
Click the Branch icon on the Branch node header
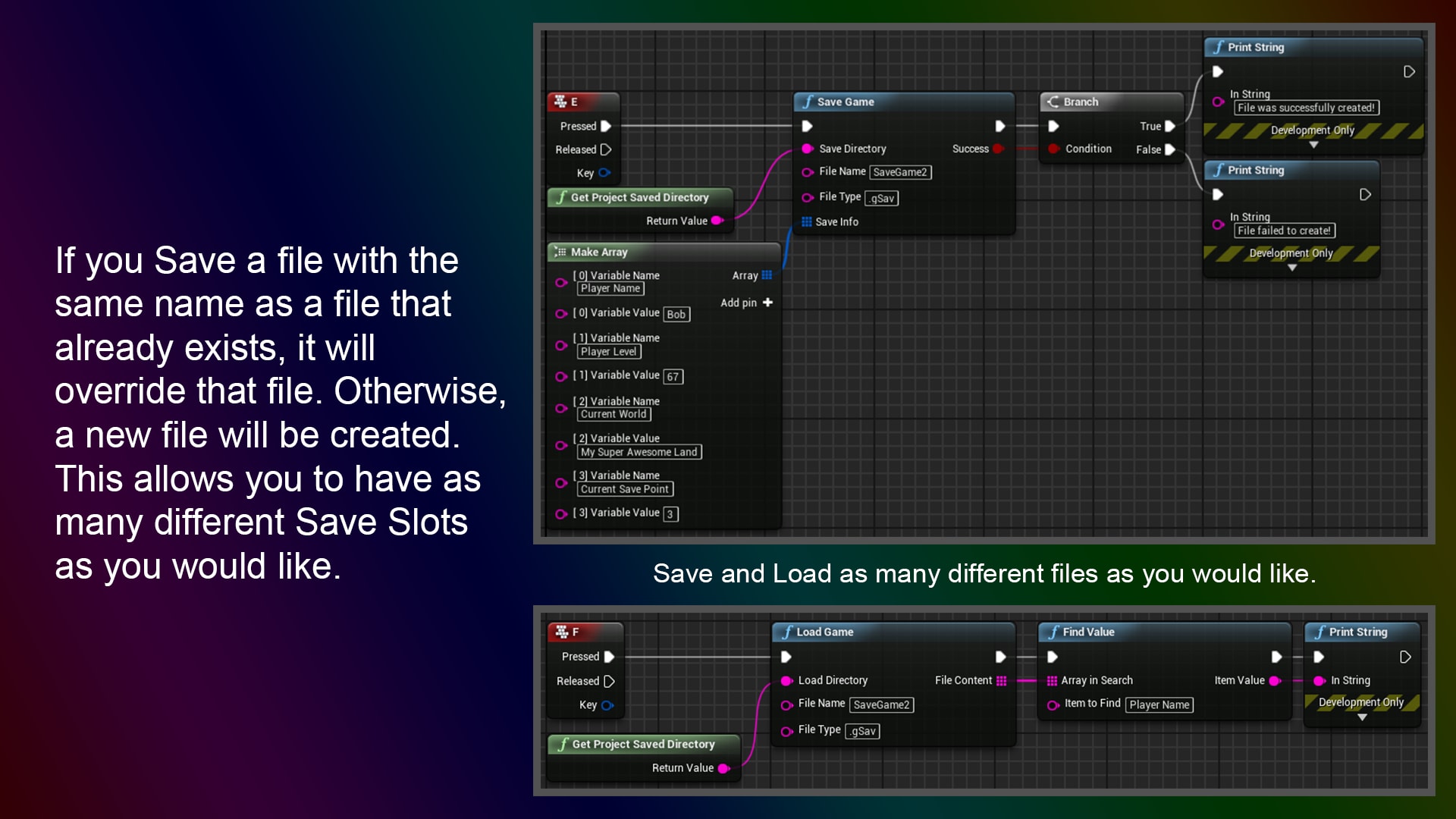1053,101
